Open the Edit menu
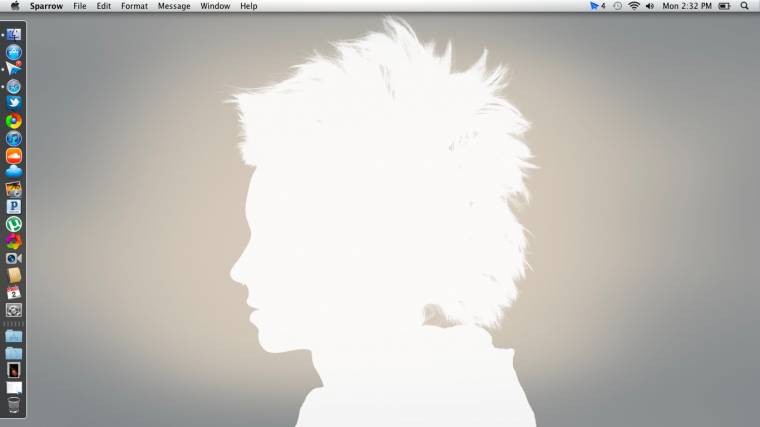Viewport: 760px width, 427px height. point(103,6)
